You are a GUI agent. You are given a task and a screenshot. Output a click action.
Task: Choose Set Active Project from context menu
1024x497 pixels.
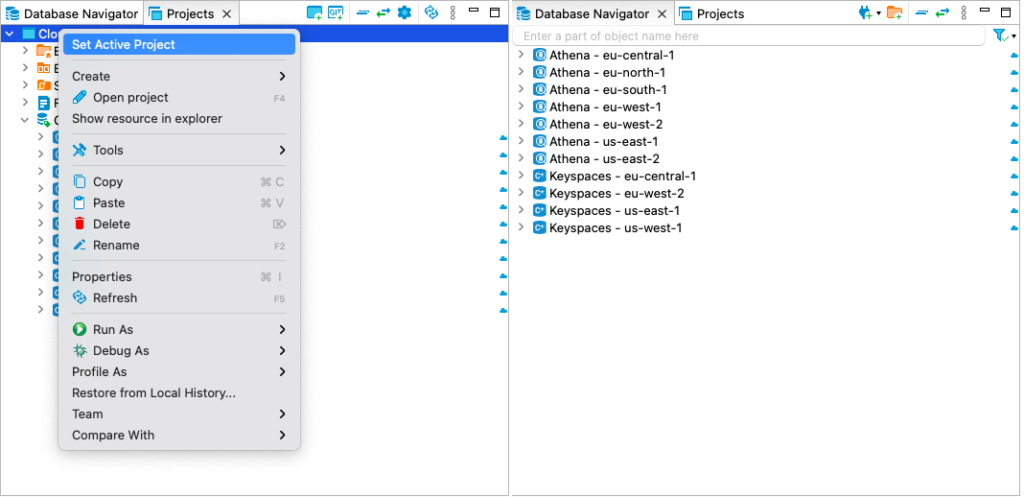tap(179, 44)
